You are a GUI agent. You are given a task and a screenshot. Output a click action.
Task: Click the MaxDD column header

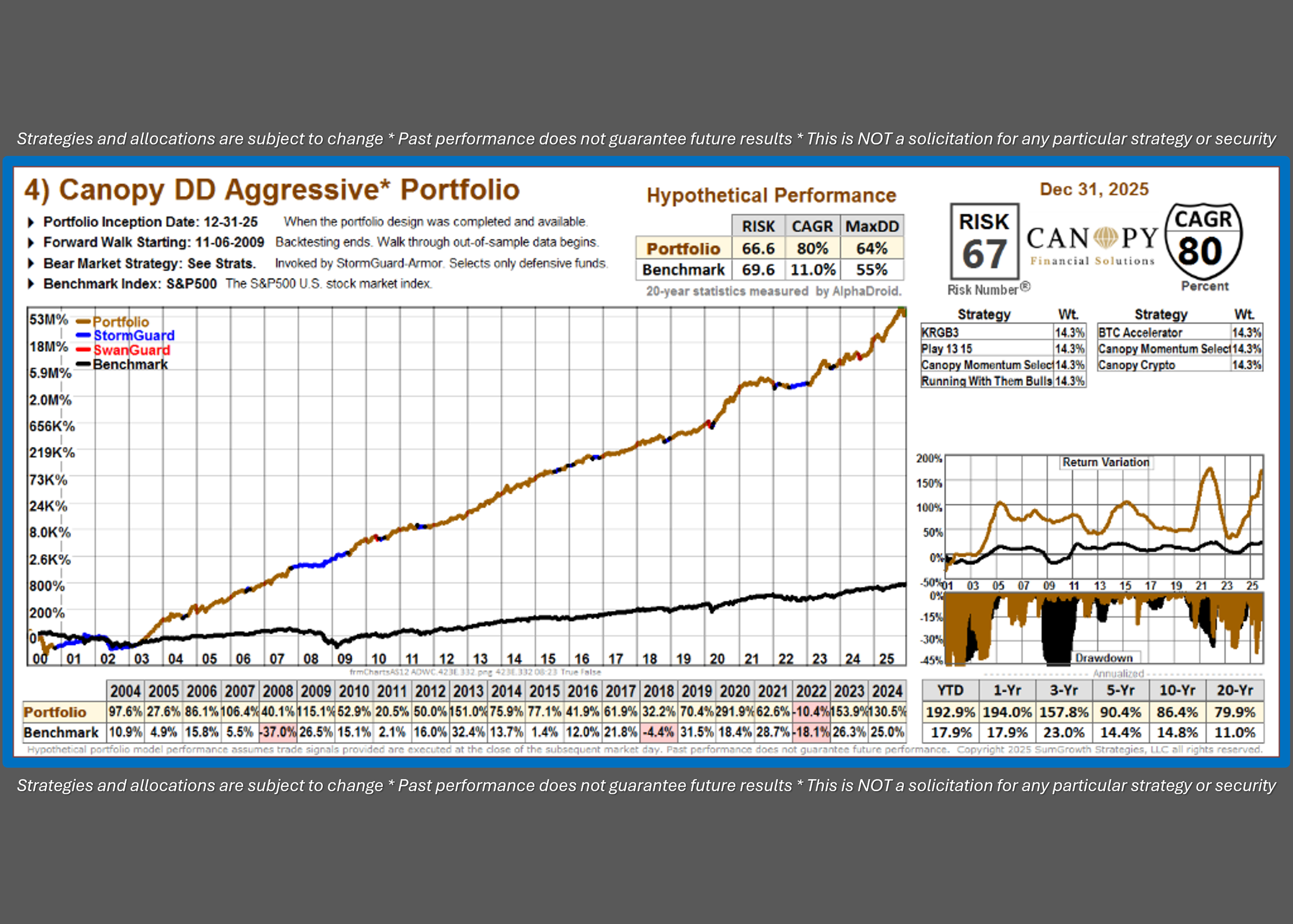click(871, 226)
